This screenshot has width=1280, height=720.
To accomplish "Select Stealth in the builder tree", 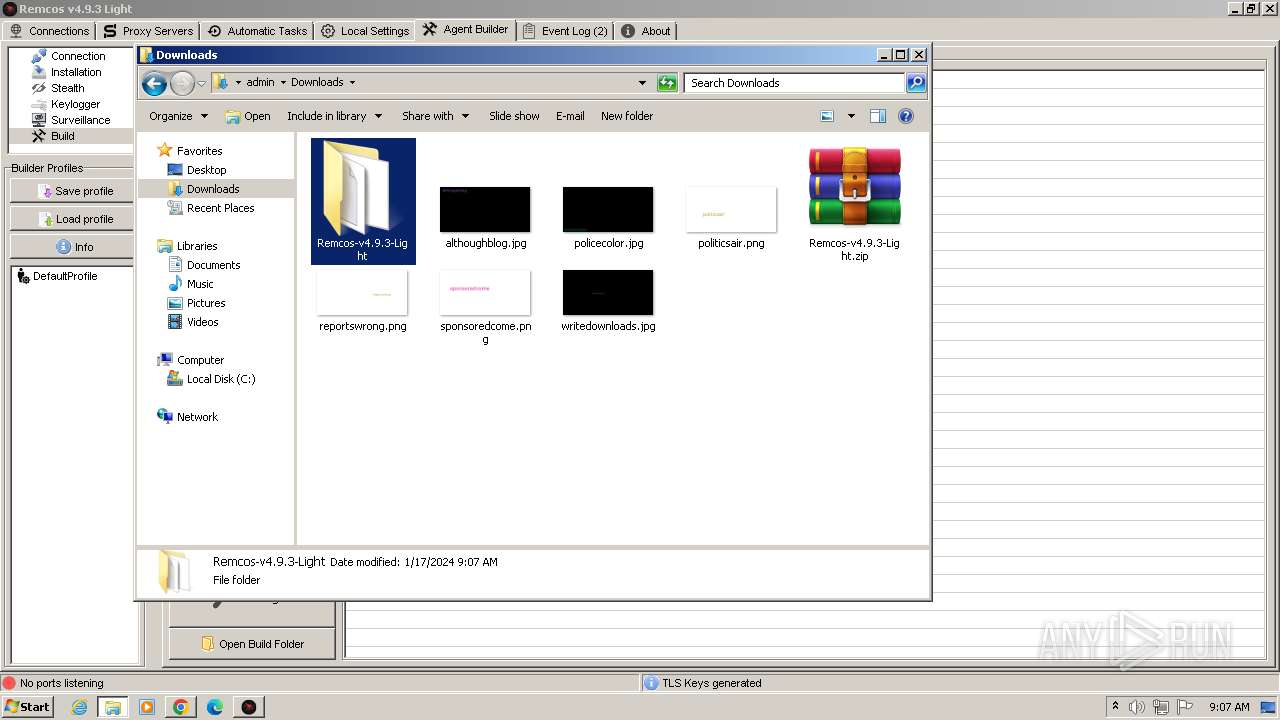I will [x=68, y=88].
